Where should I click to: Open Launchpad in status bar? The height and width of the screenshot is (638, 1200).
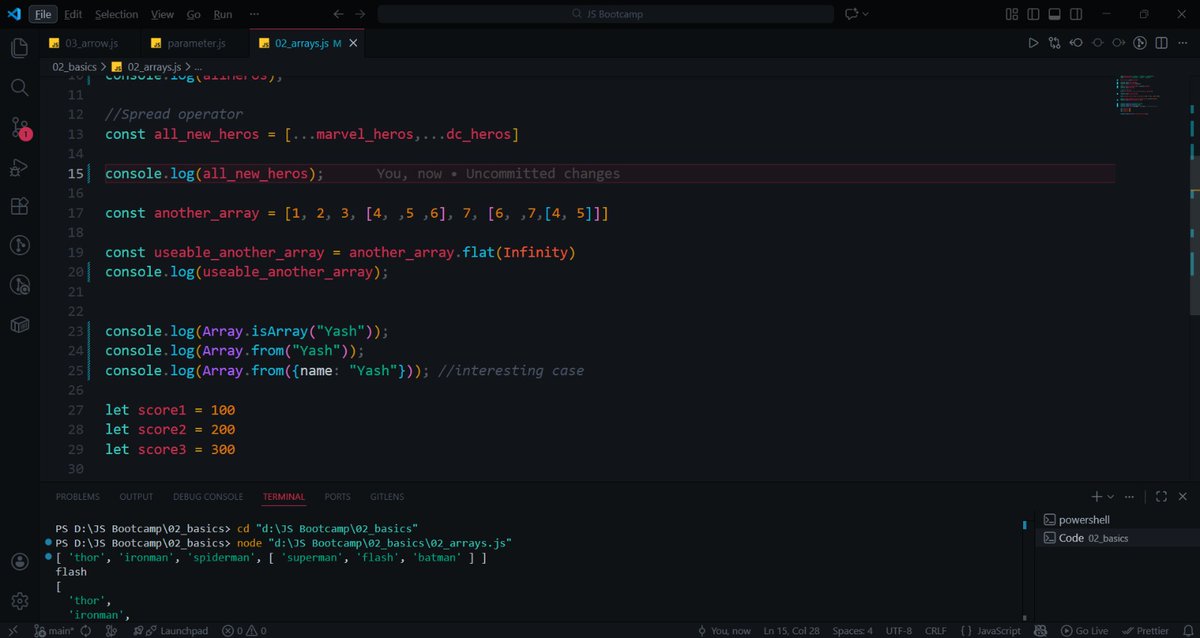(172, 630)
